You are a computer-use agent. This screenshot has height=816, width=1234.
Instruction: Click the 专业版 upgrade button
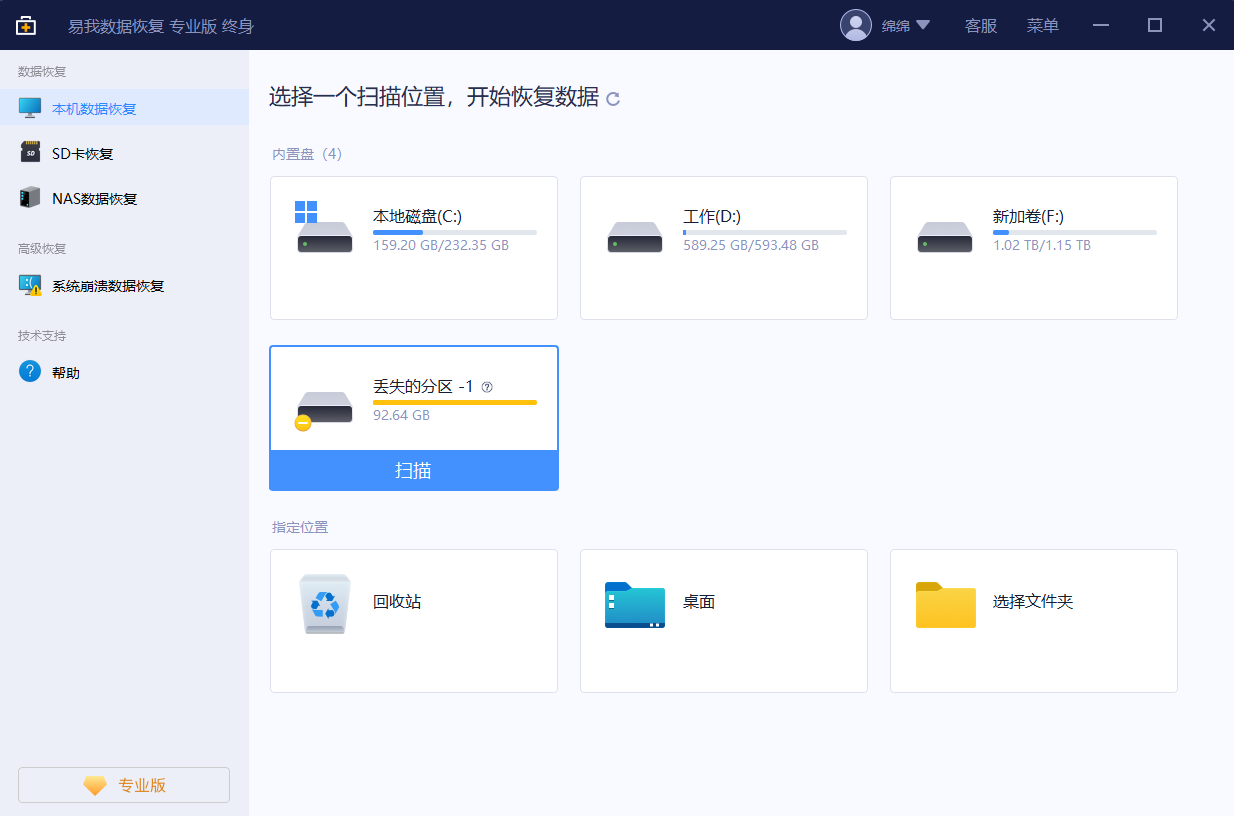(x=124, y=785)
